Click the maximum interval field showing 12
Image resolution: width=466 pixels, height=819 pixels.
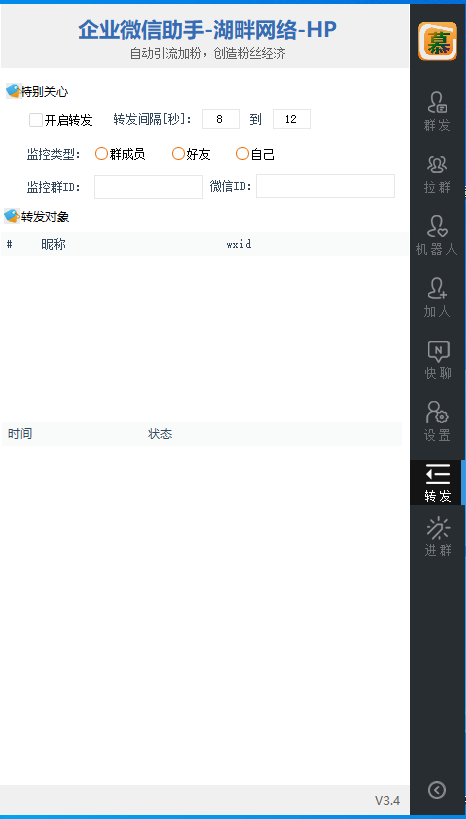coord(292,119)
